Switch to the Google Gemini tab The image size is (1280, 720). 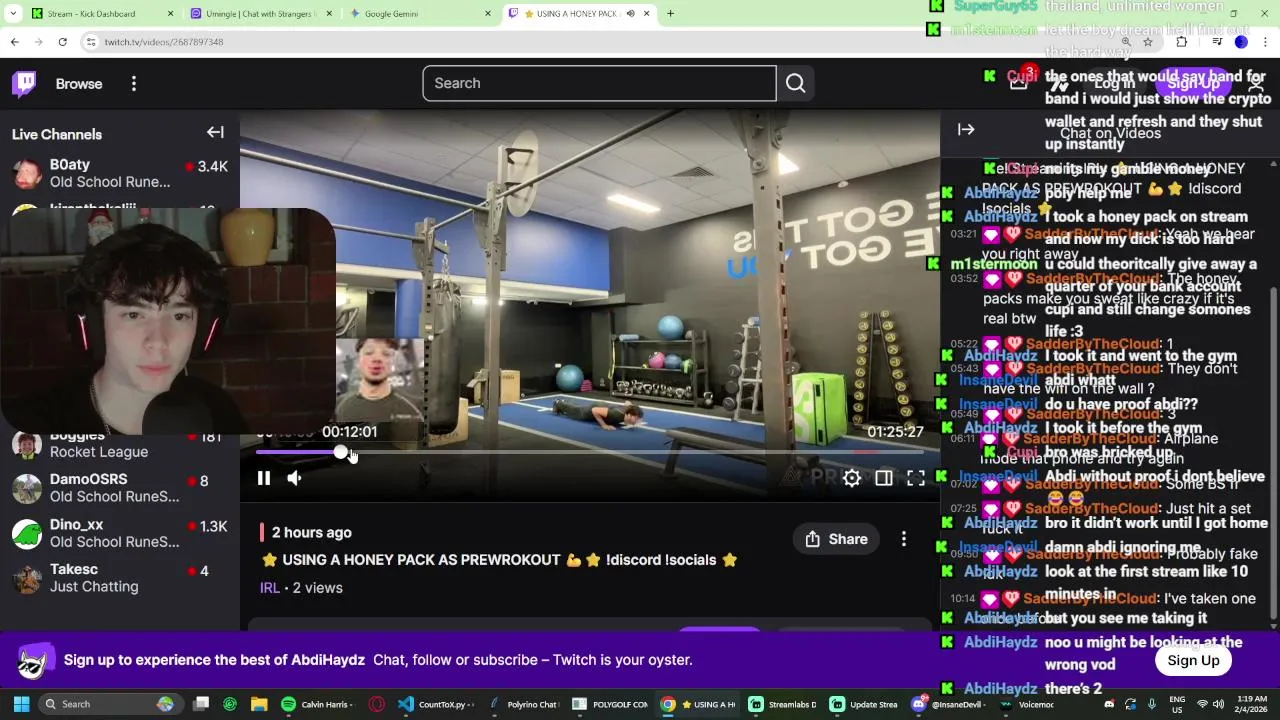(420, 14)
